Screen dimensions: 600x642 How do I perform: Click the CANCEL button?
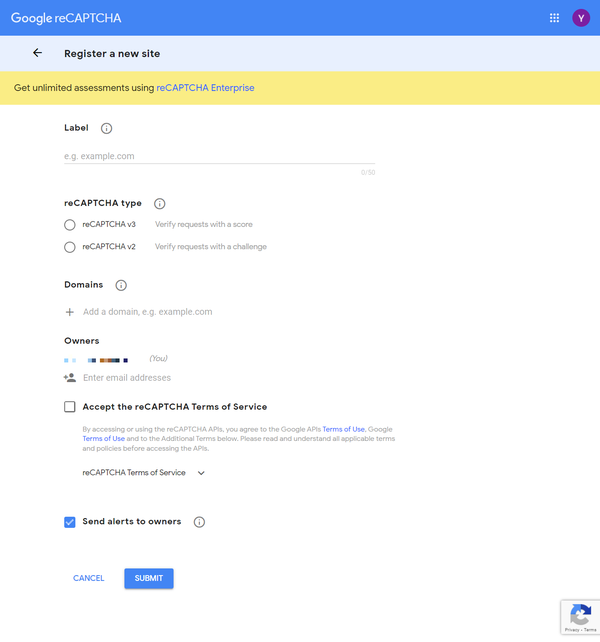[88, 578]
